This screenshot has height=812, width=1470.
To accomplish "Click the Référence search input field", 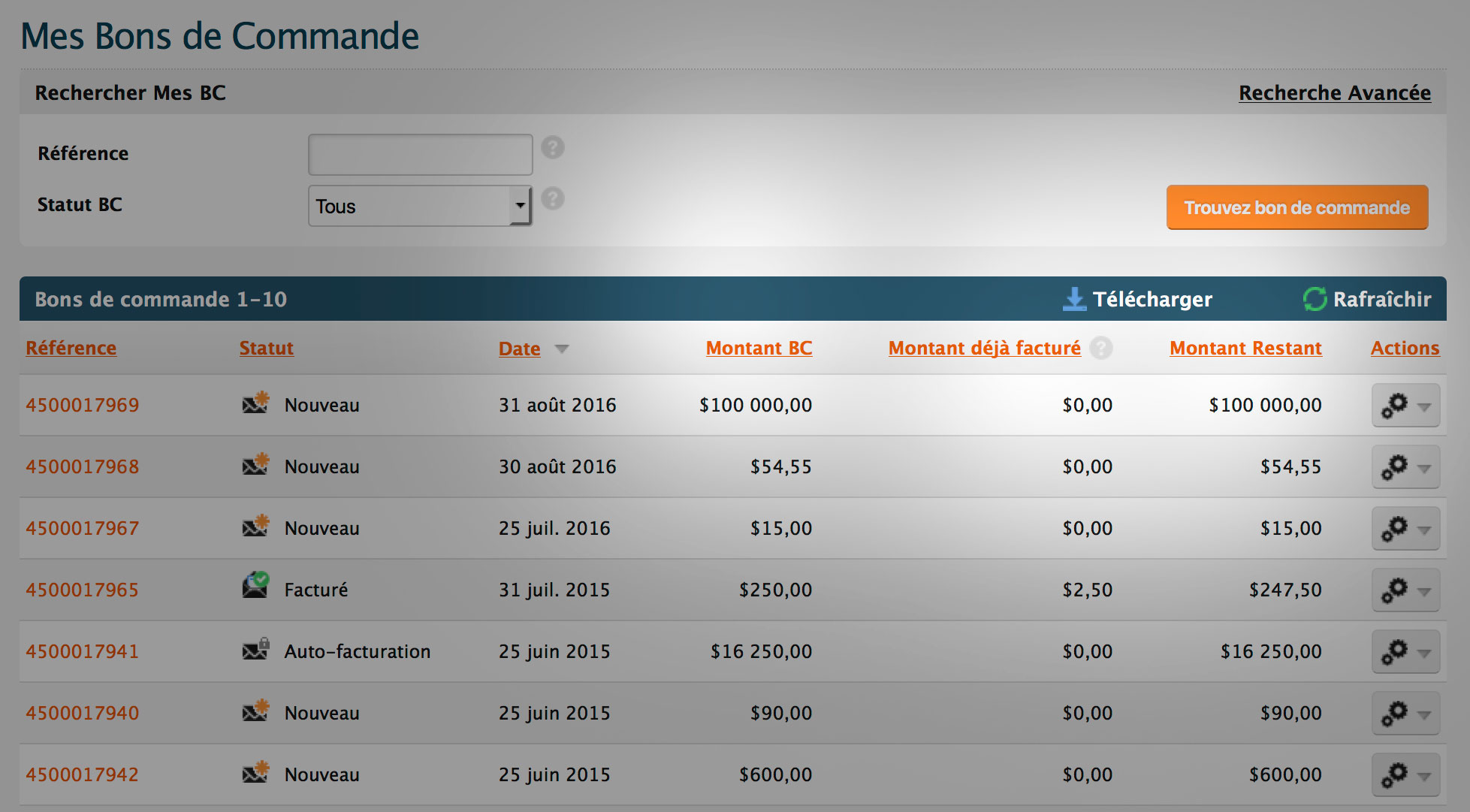I will point(420,154).
